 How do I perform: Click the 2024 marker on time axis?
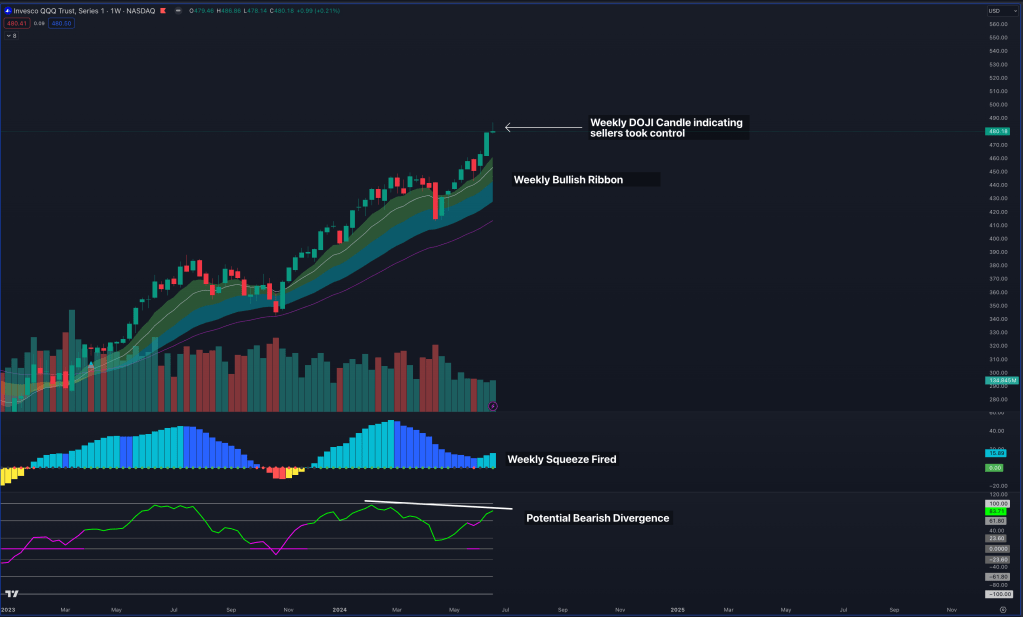(x=339, y=608)
